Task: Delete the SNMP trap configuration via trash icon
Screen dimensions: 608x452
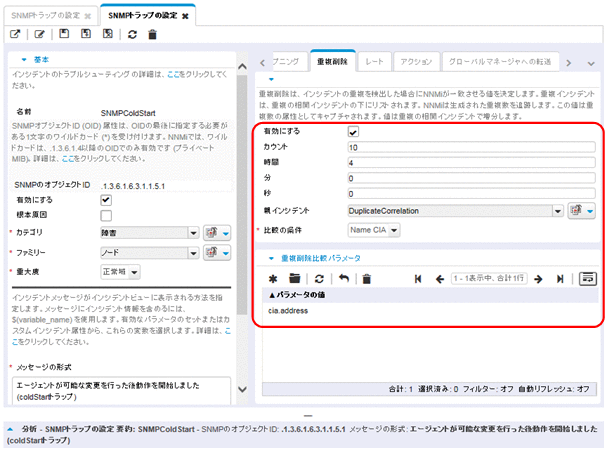Action: coord(152,35)
